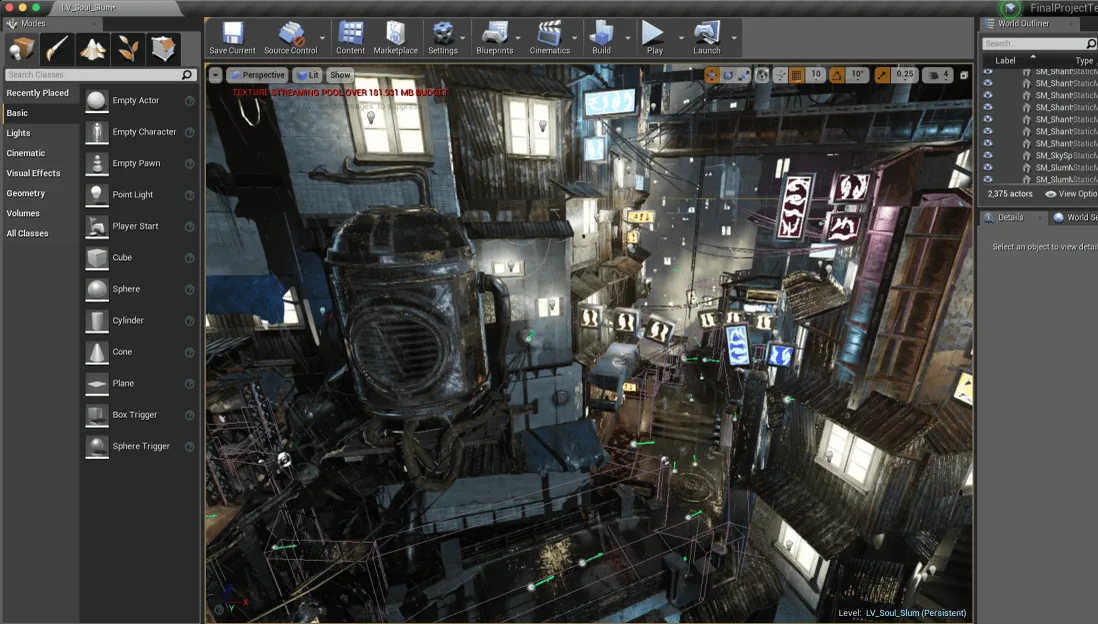Open rotation snap 10° dropdown
Image resolution: width=1098 pixels, height=624 pixels.
click(x=857, y=75)
